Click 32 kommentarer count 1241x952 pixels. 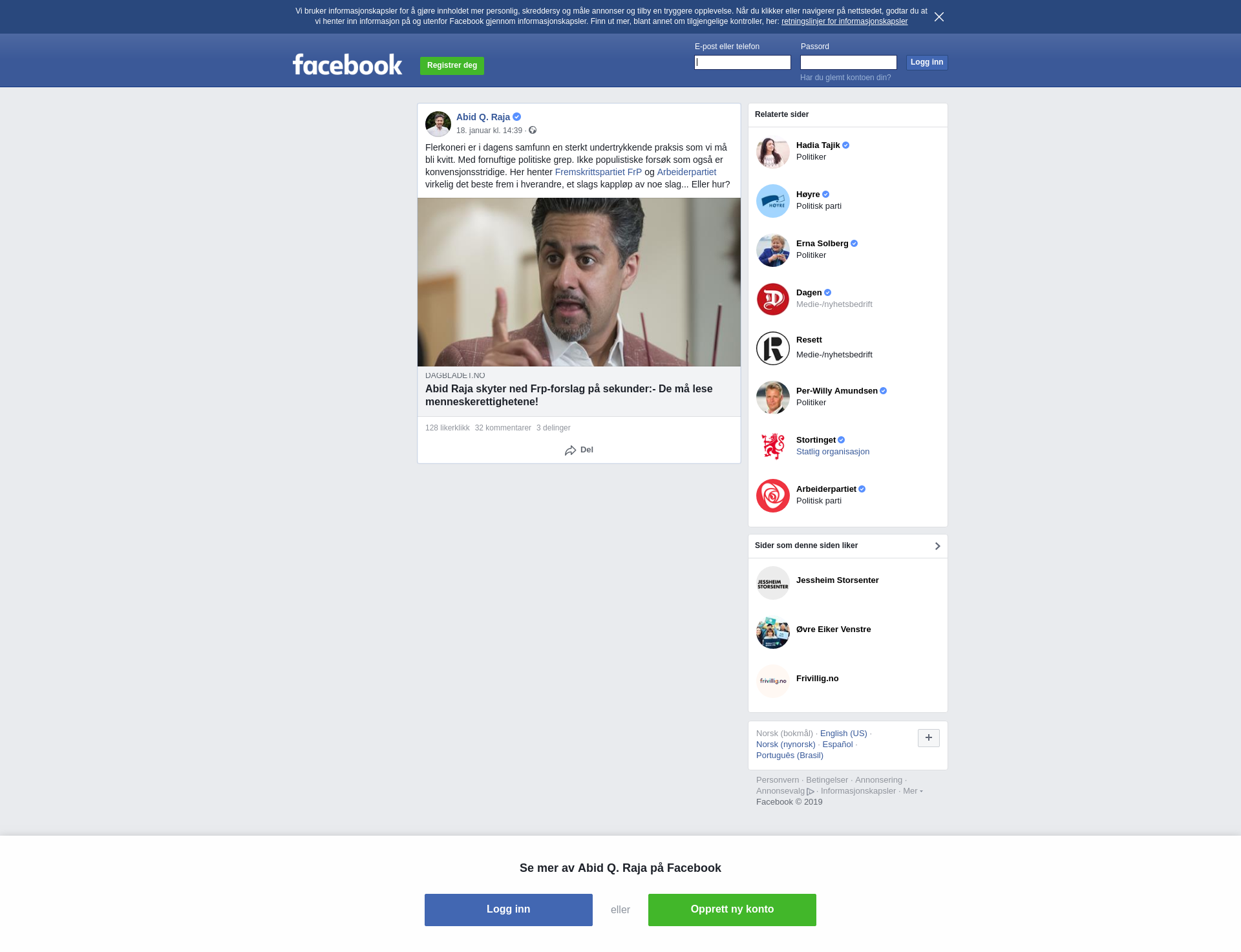503,428
